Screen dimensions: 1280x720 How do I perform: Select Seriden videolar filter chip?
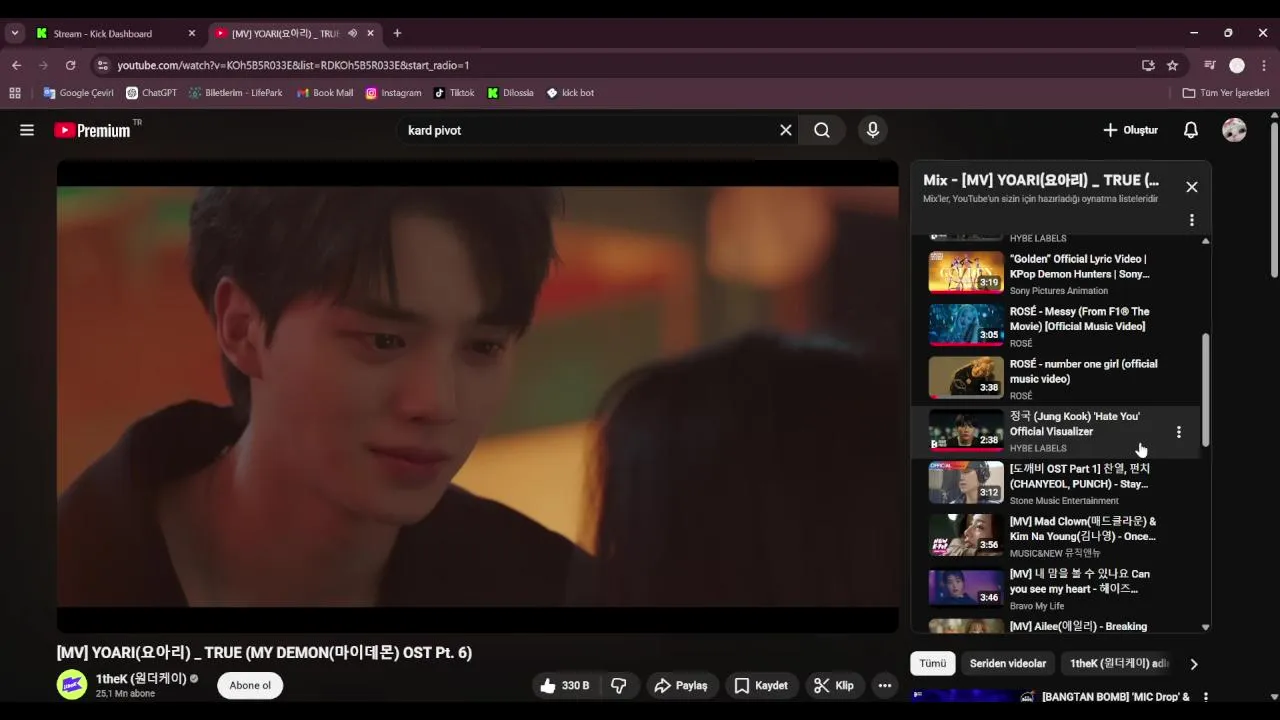point(1008,664)
